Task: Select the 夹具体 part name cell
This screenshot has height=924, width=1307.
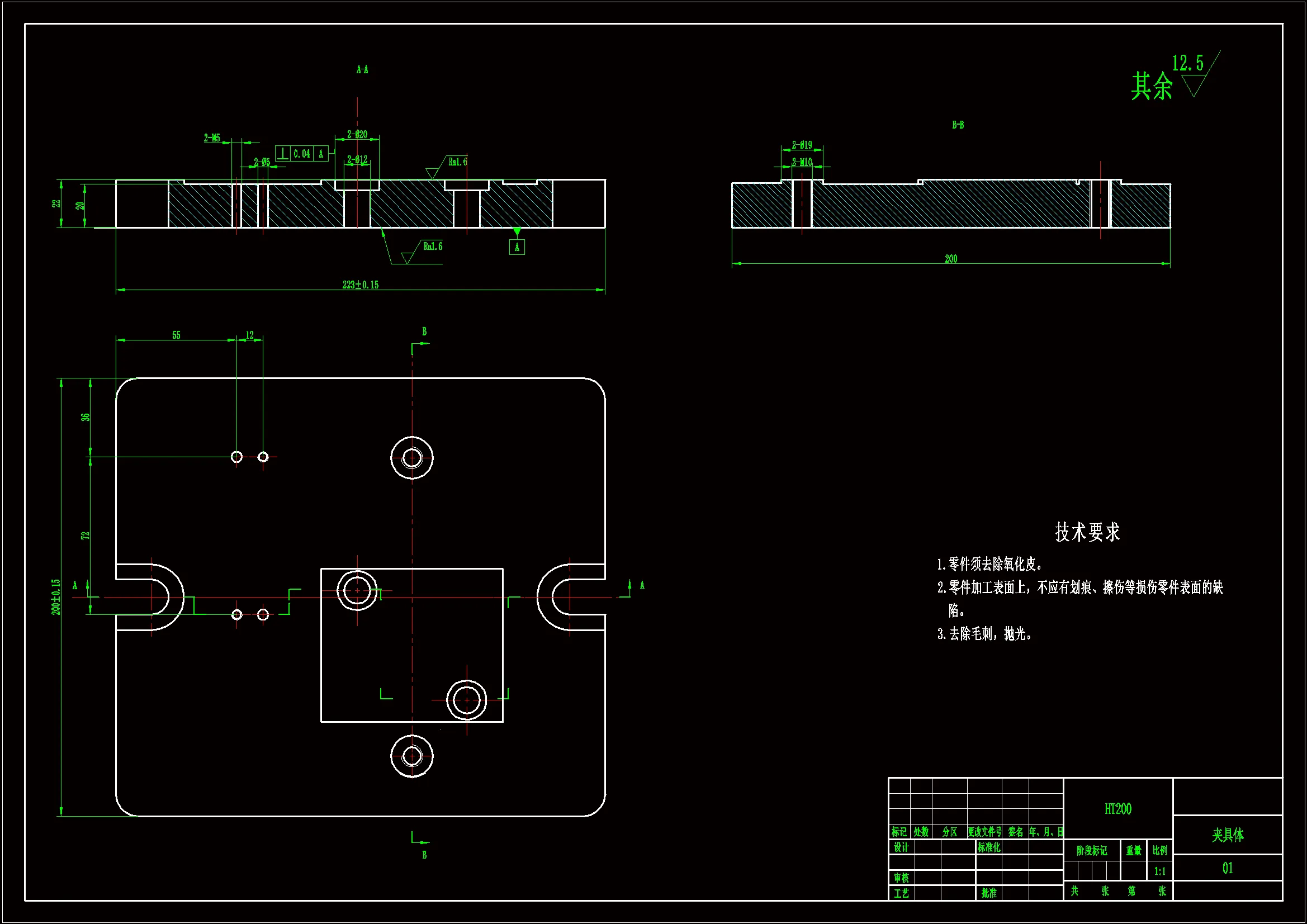Action: click(1227, 835)
